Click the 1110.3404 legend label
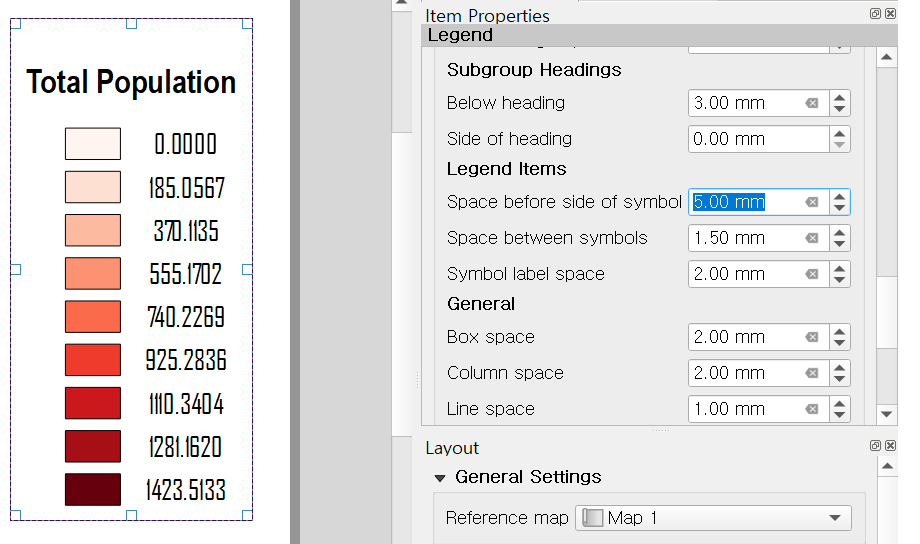 click(186, 404)
